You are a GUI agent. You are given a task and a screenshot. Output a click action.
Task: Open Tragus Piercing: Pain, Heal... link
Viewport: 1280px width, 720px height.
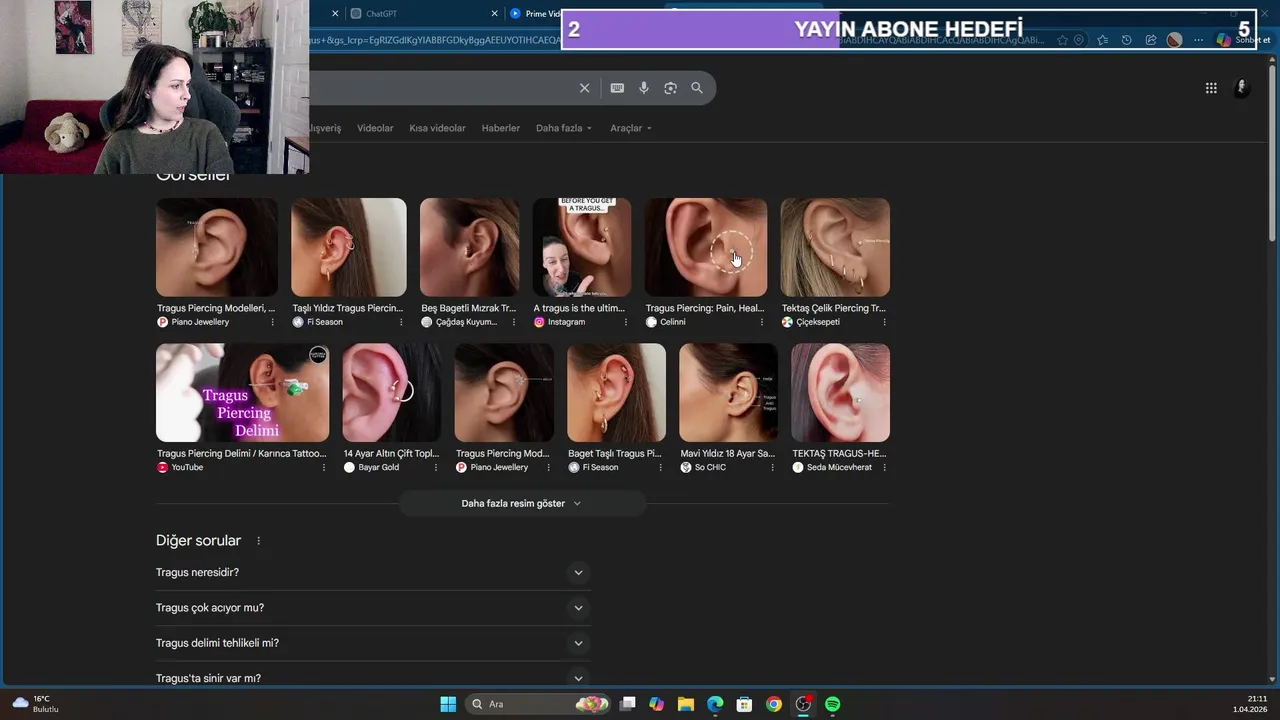coord(705,308)
